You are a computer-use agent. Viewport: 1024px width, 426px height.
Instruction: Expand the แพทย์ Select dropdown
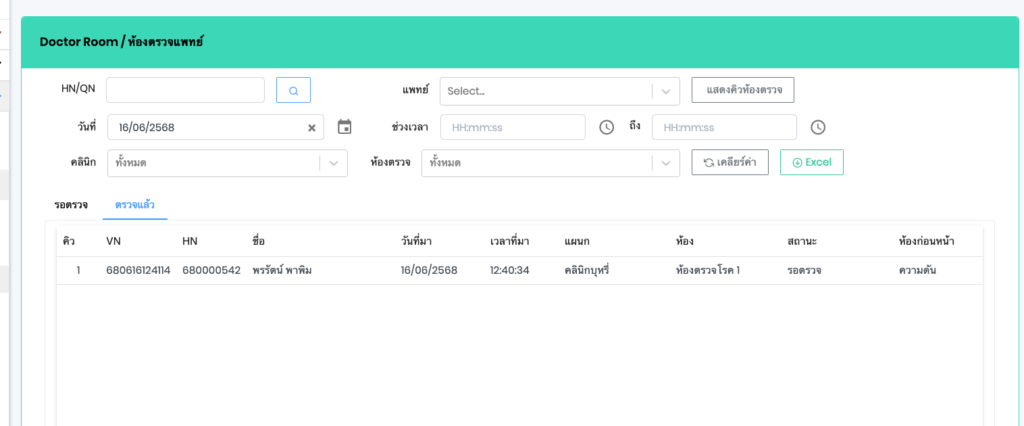click(665, 91)
